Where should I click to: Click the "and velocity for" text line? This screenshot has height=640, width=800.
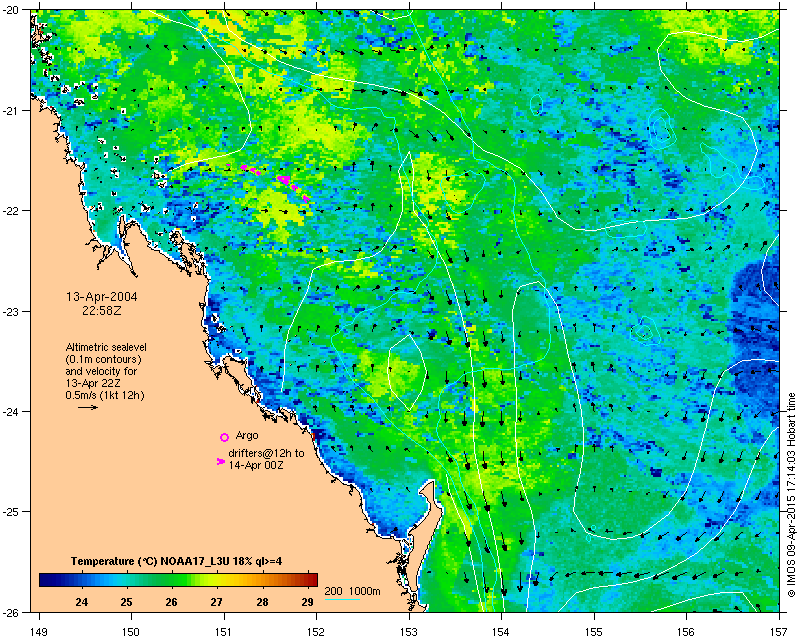[x=101, y=371]
